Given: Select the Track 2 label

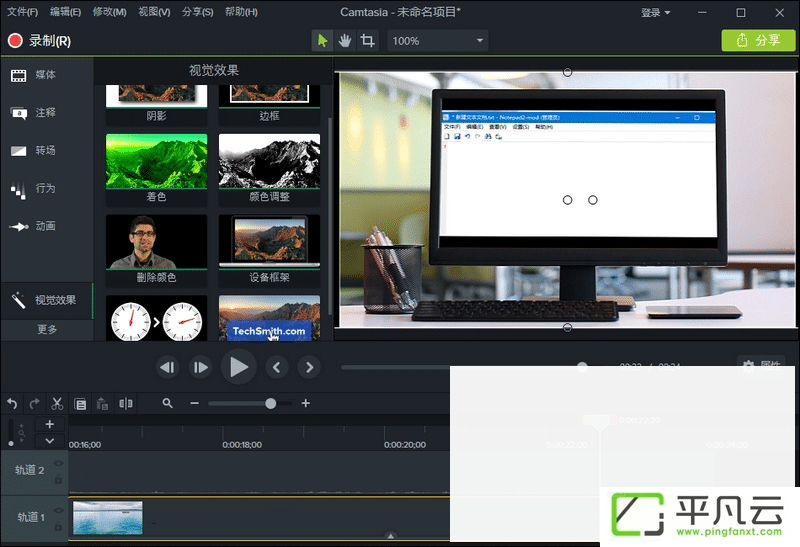Looking at the screenshot, I should tap(30, 470).
